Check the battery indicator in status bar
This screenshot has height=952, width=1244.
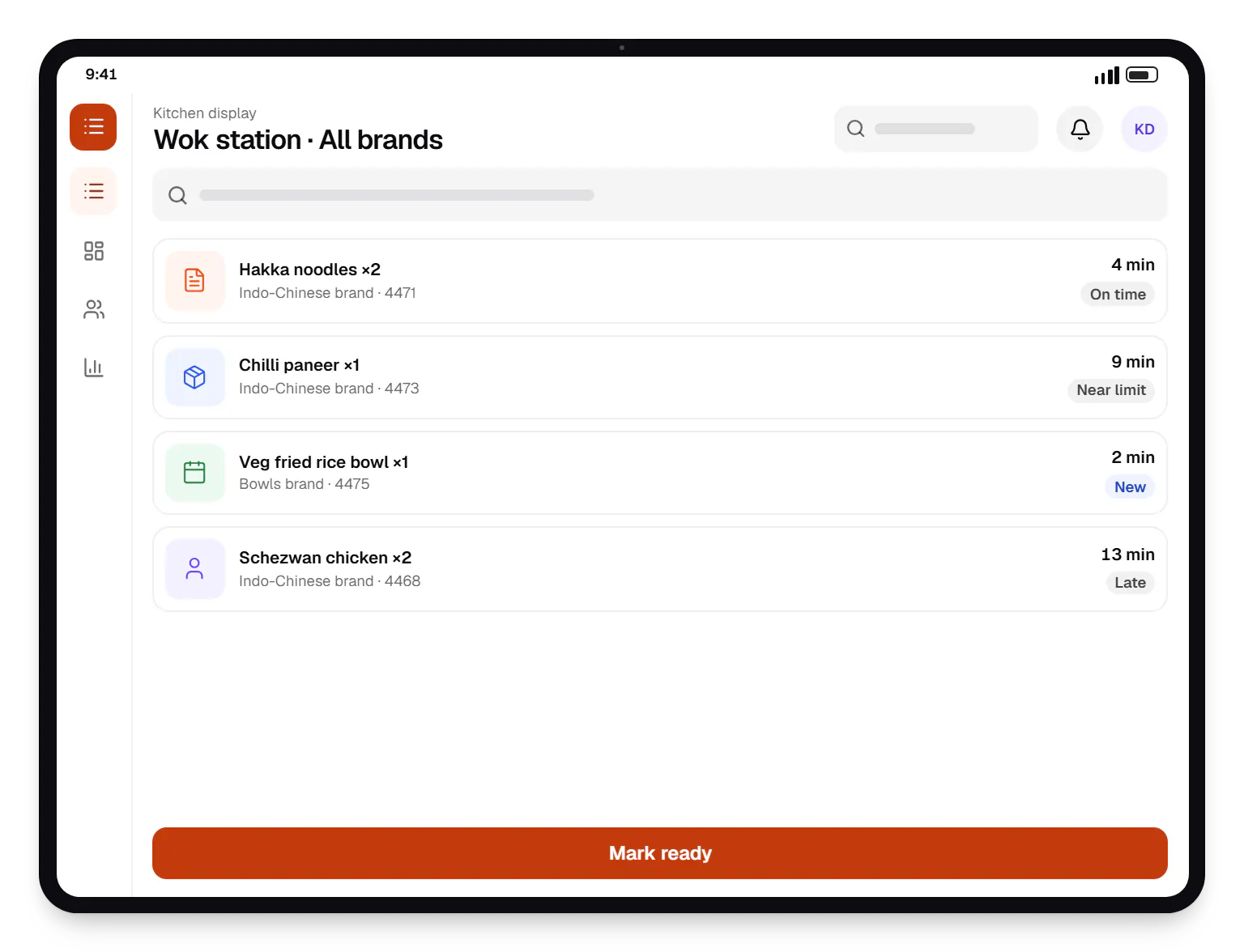coord(1142,75)
